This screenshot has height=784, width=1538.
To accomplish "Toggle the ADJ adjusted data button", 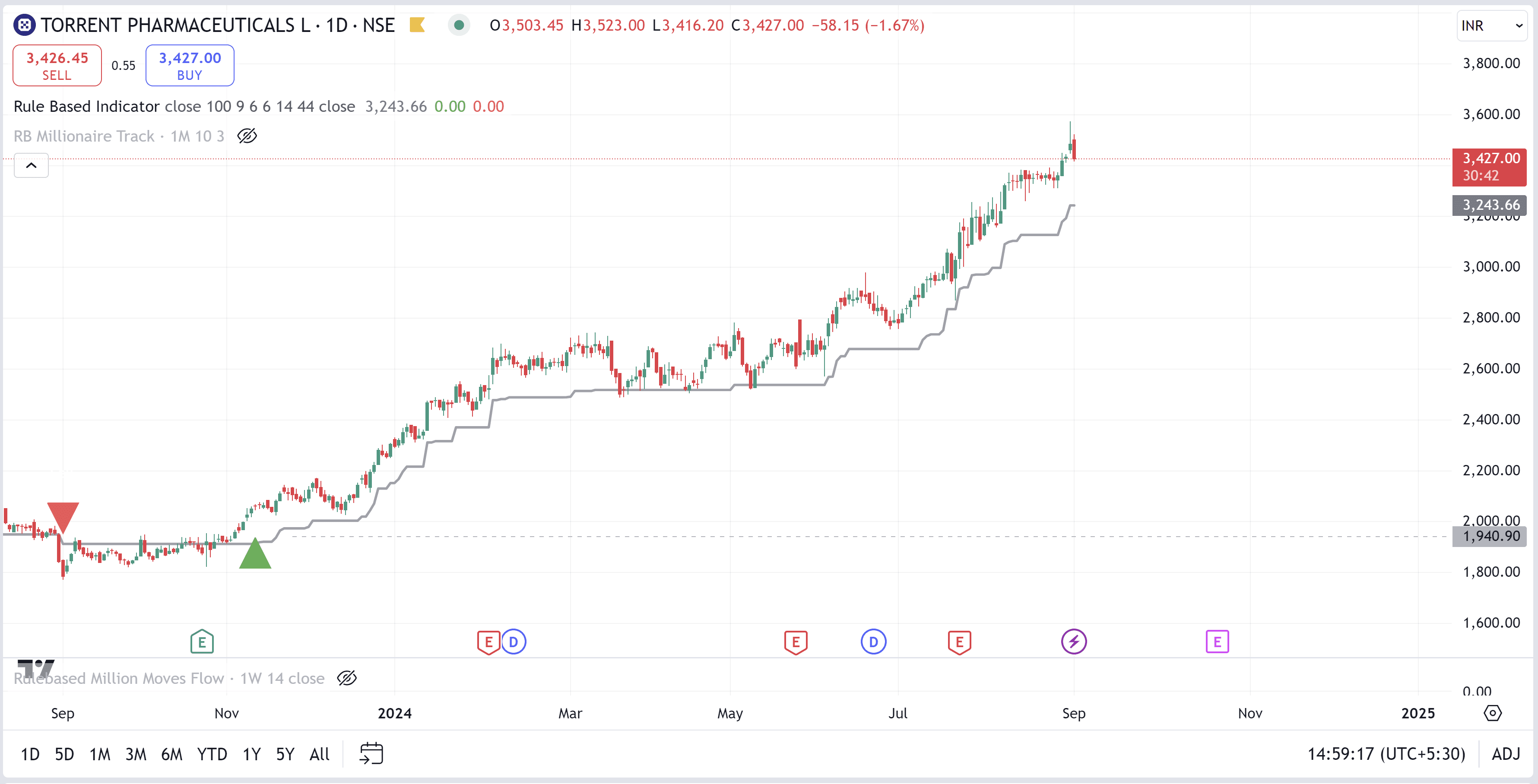I will (x=1506, y=754).
